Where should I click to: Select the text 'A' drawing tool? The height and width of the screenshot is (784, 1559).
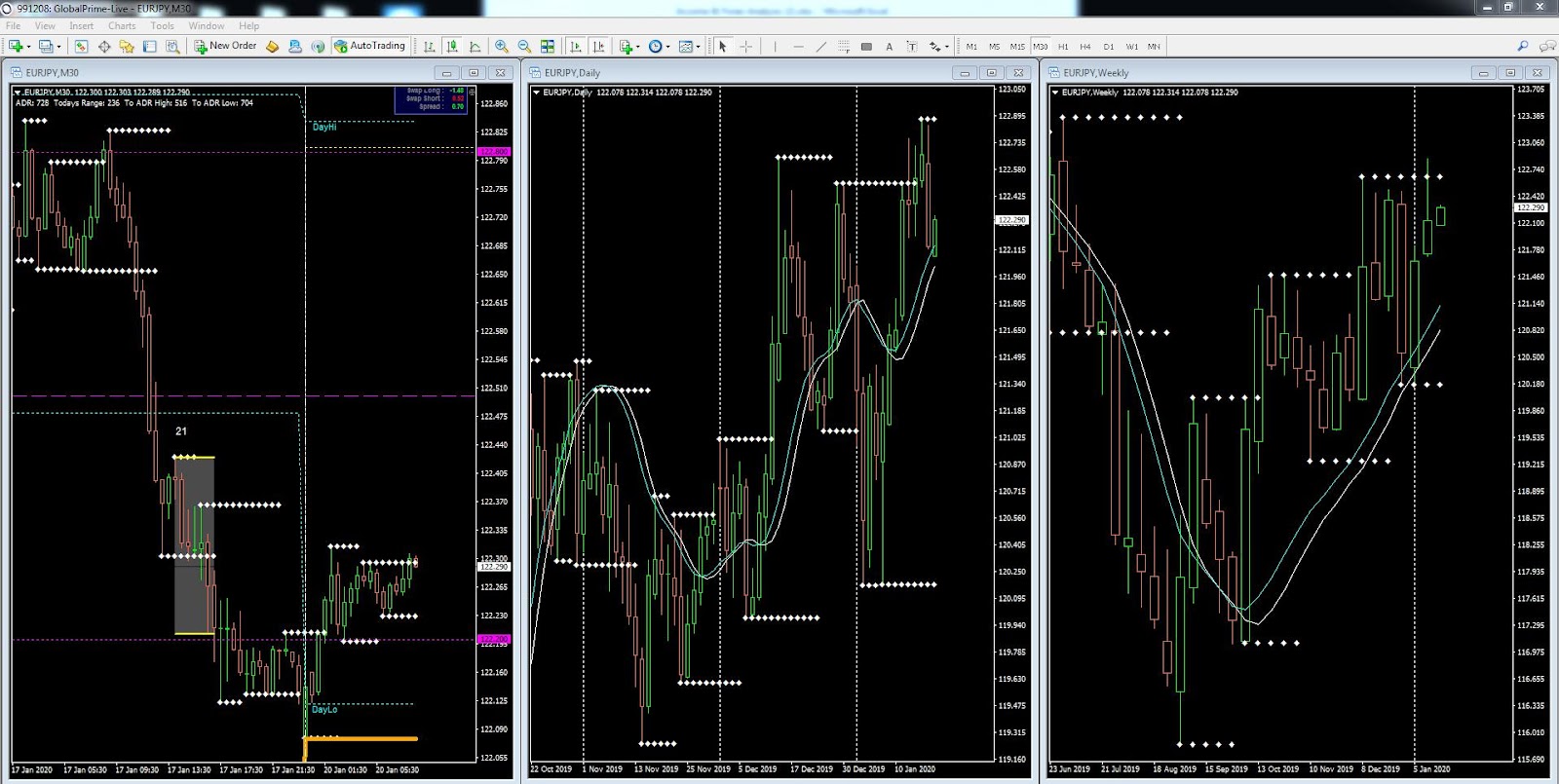889,46
